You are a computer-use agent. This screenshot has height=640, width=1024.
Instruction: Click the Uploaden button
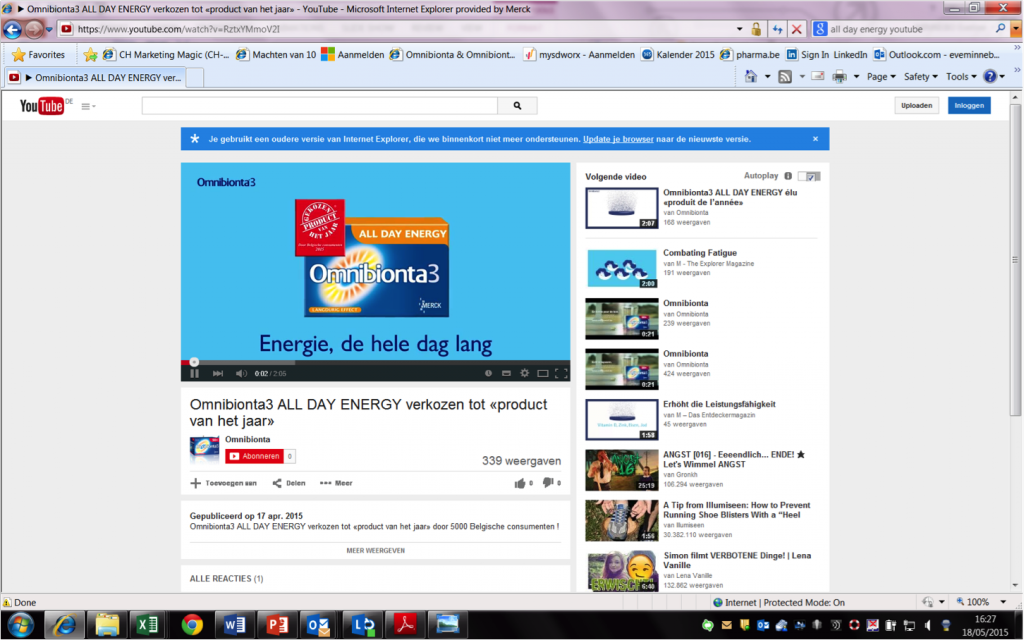[916, 105]
